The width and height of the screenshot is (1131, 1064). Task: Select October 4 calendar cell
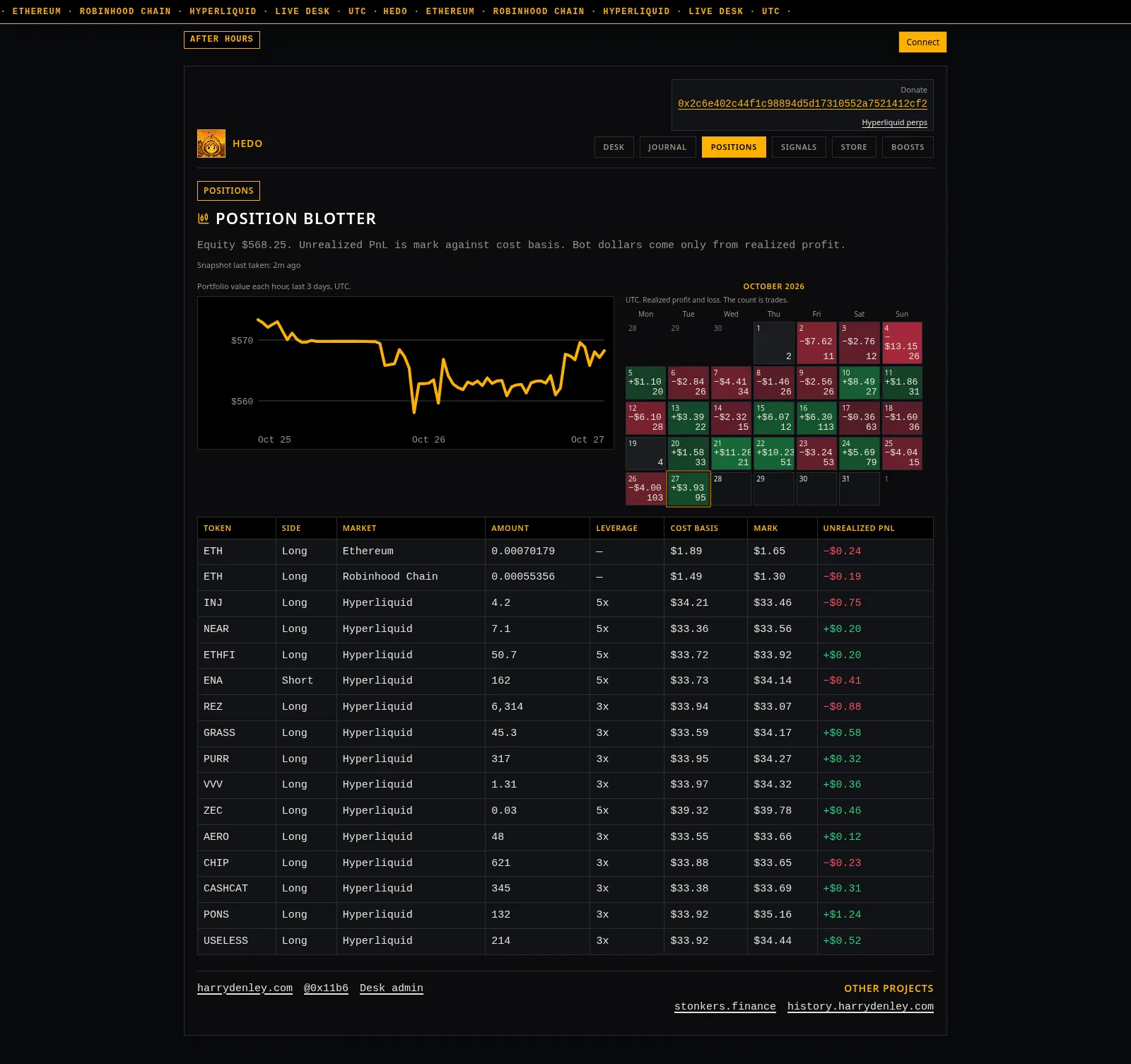[x=902, y=343]
